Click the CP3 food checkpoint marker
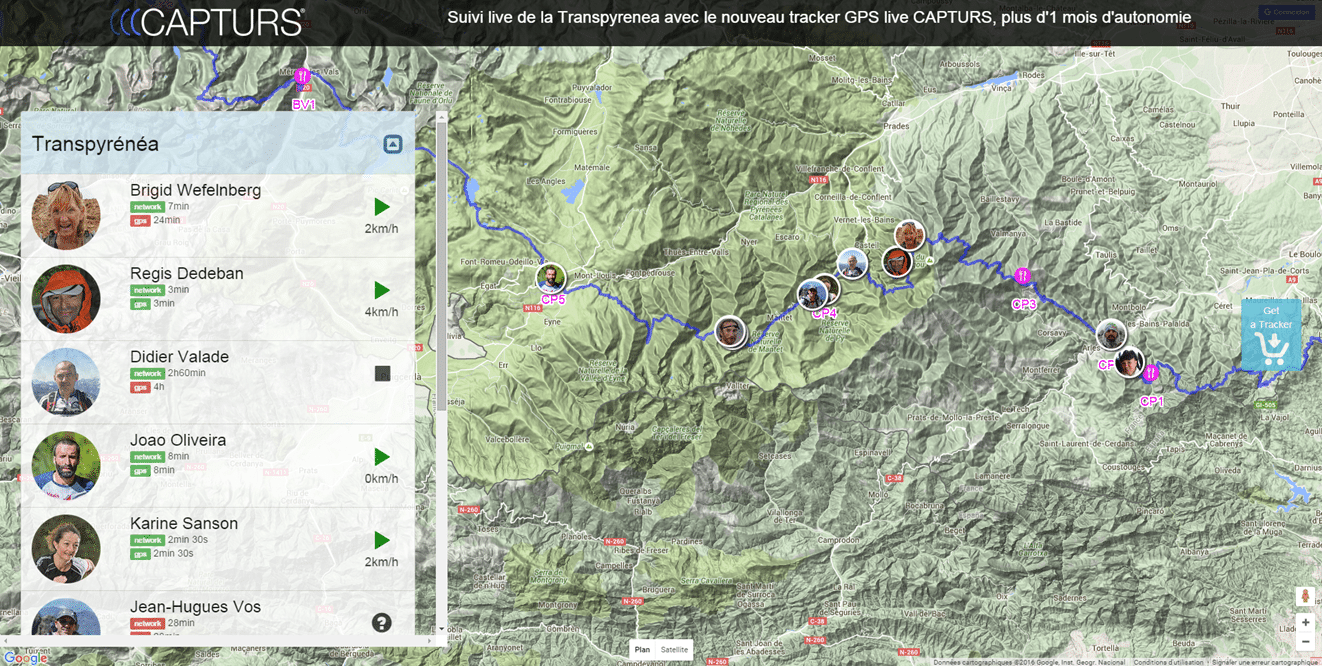The image size is (1322, 666). pyautogui.click(x=1022, y=276)
